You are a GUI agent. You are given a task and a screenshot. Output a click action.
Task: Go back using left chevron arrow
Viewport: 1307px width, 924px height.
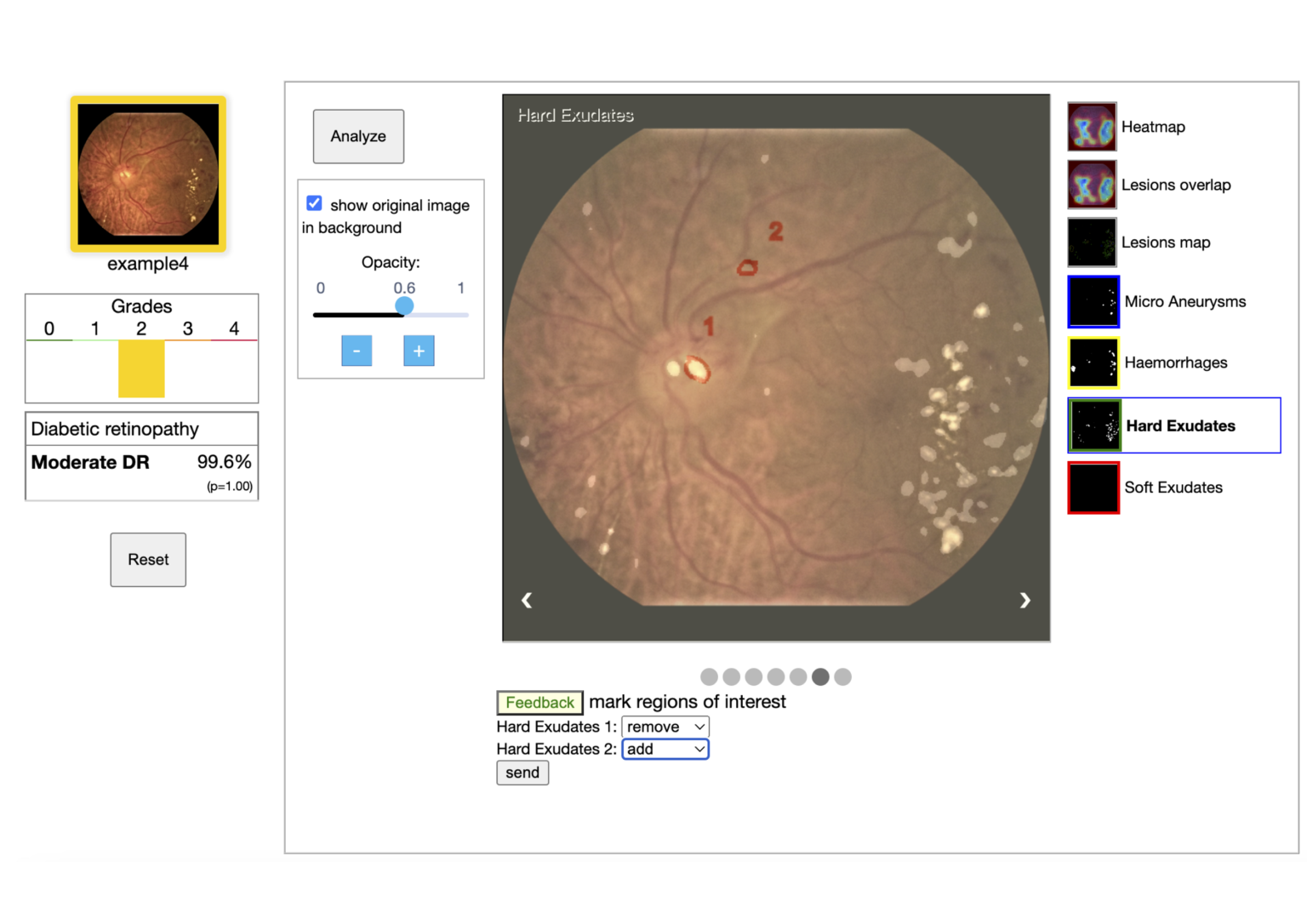tap(526, 600)
